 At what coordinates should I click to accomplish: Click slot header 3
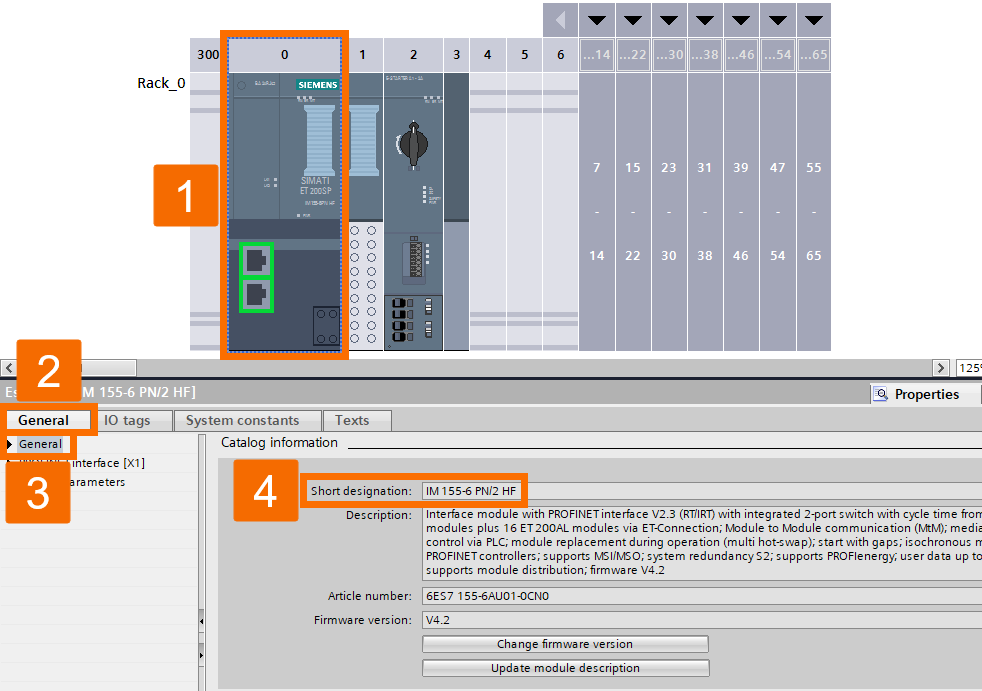pyautogui.click(x=457, y=55)
